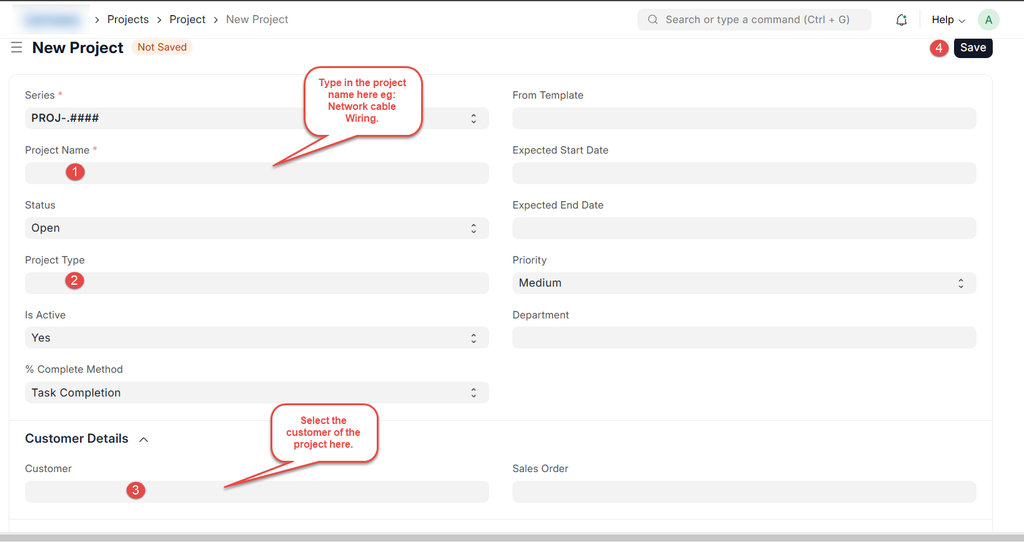Go to Project breadcrumb link
Screen dimensions: 1024x542
tap(187, 20)
